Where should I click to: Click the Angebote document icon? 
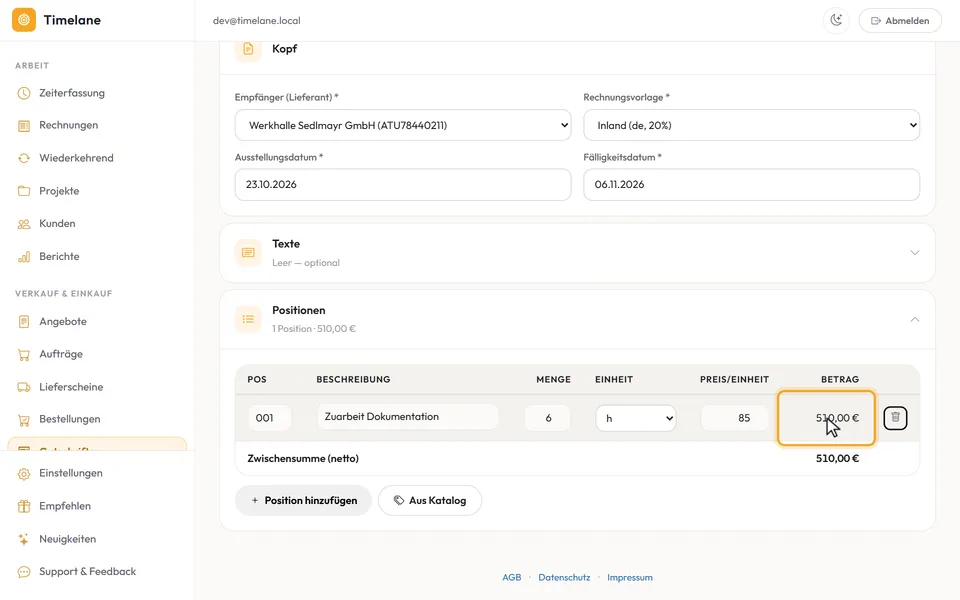click(x=24, y=321)
